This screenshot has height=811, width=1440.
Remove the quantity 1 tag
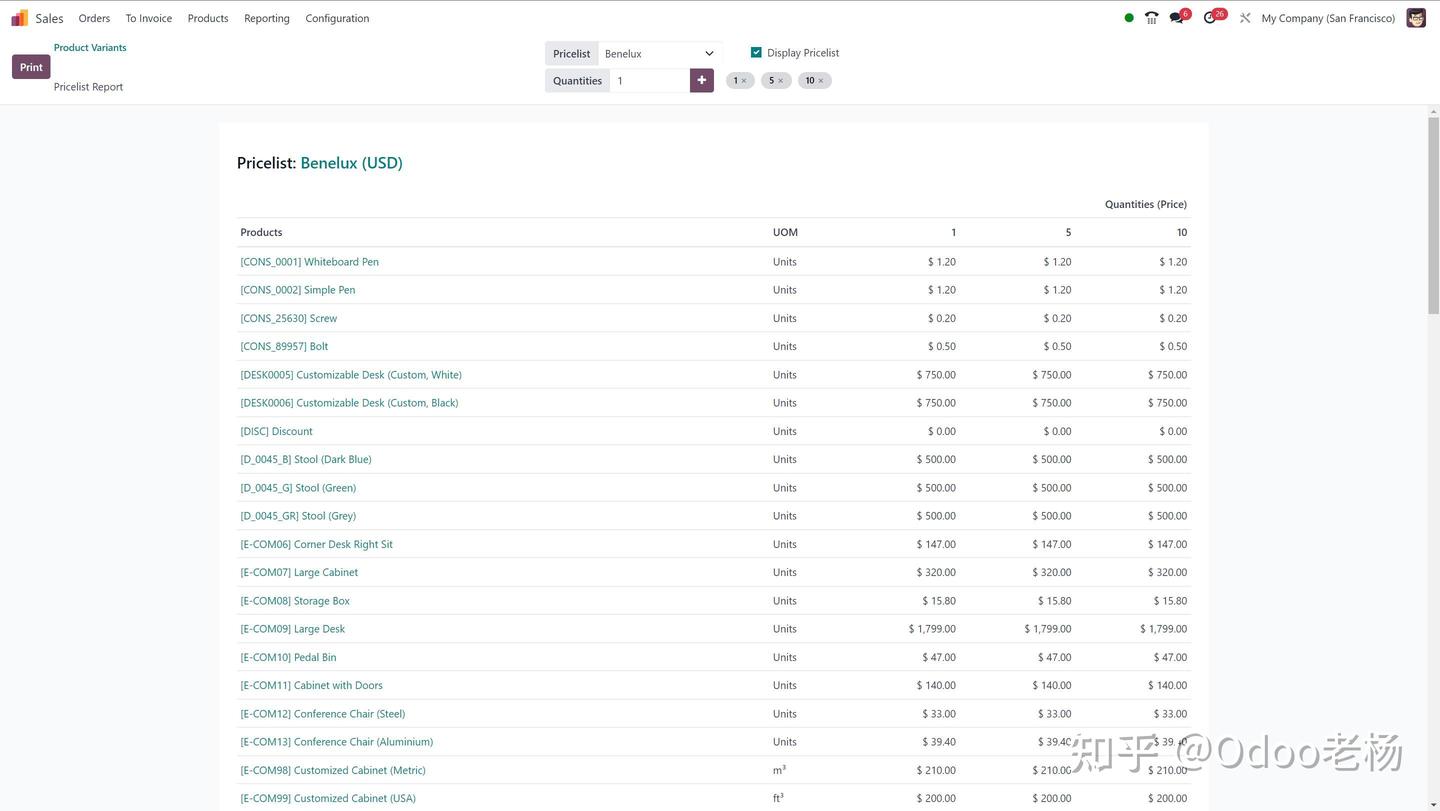click(744, 81)
